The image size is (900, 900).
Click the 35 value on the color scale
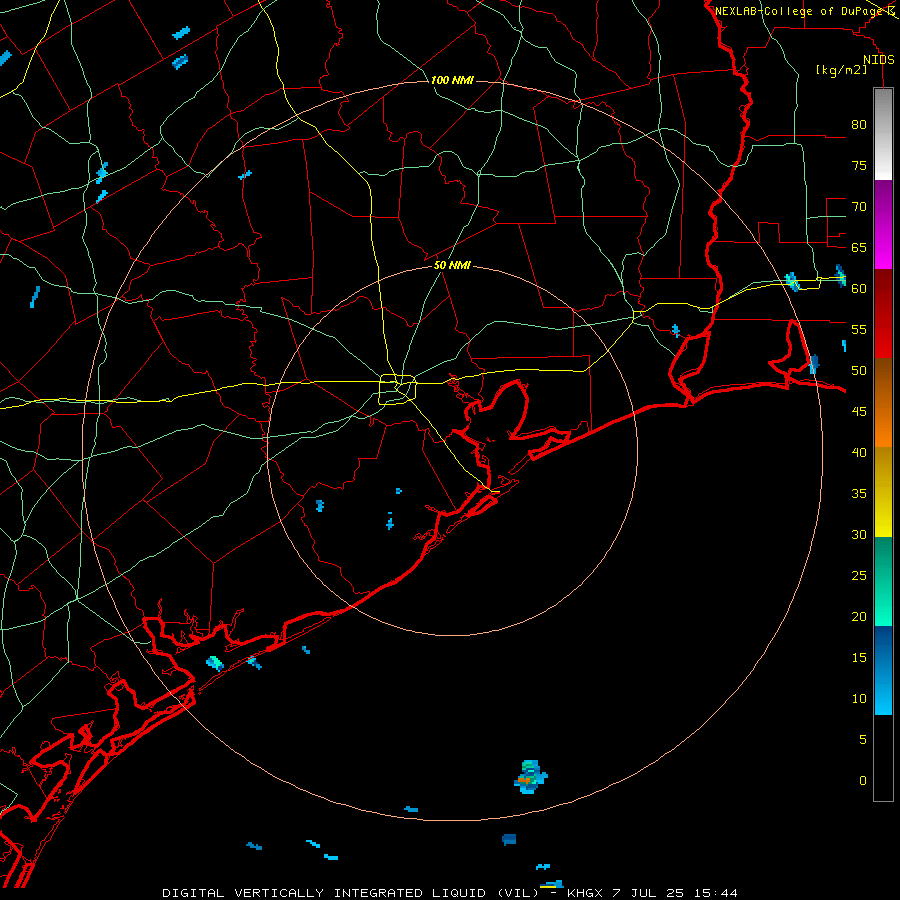[859, 494]
